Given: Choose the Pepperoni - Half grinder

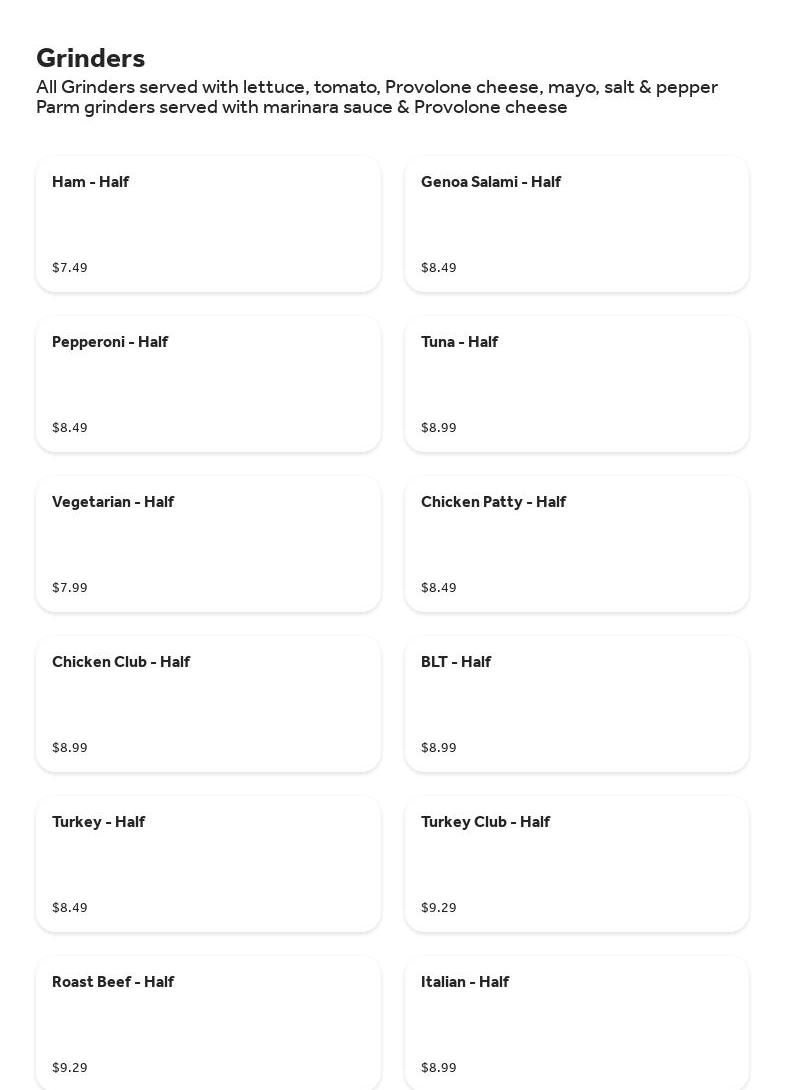Looking at the screenshot, I should pos(208,383).
